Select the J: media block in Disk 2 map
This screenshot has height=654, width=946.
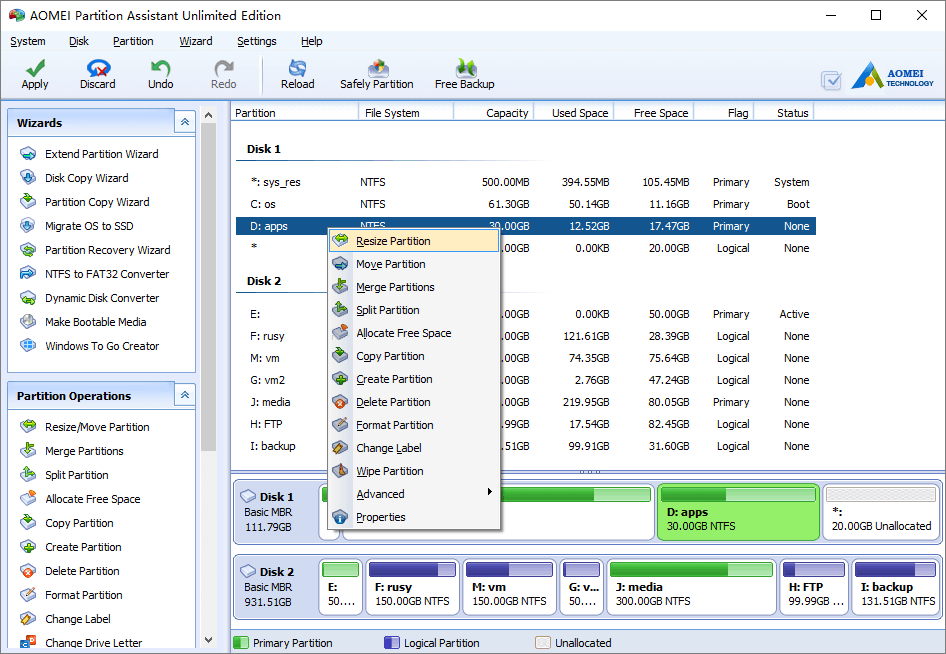(x=691, y=587)
